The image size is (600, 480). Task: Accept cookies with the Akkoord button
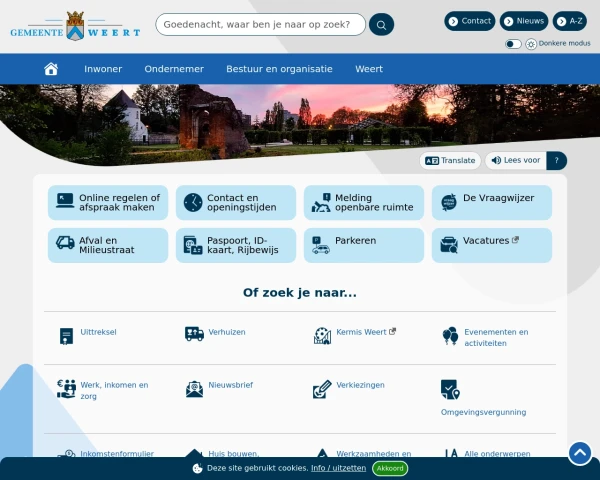(x=390, y=468)
